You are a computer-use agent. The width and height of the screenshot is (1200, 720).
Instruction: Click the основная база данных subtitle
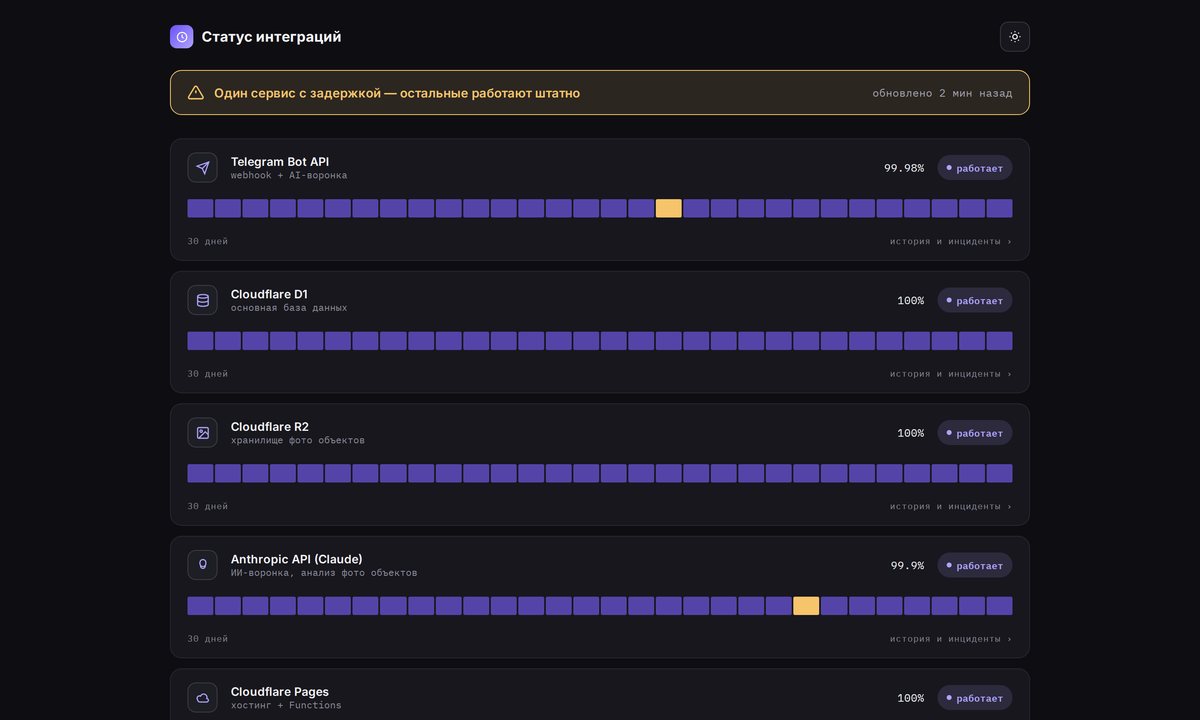click(289, 308)
